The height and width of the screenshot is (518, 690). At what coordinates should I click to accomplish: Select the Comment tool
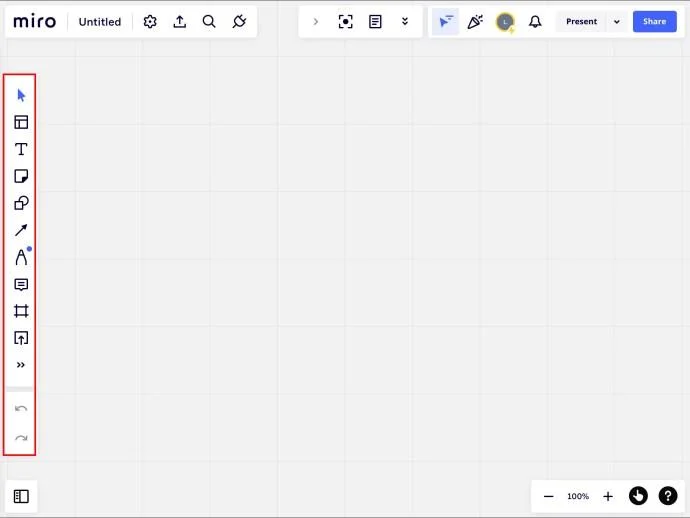(21, 284)
